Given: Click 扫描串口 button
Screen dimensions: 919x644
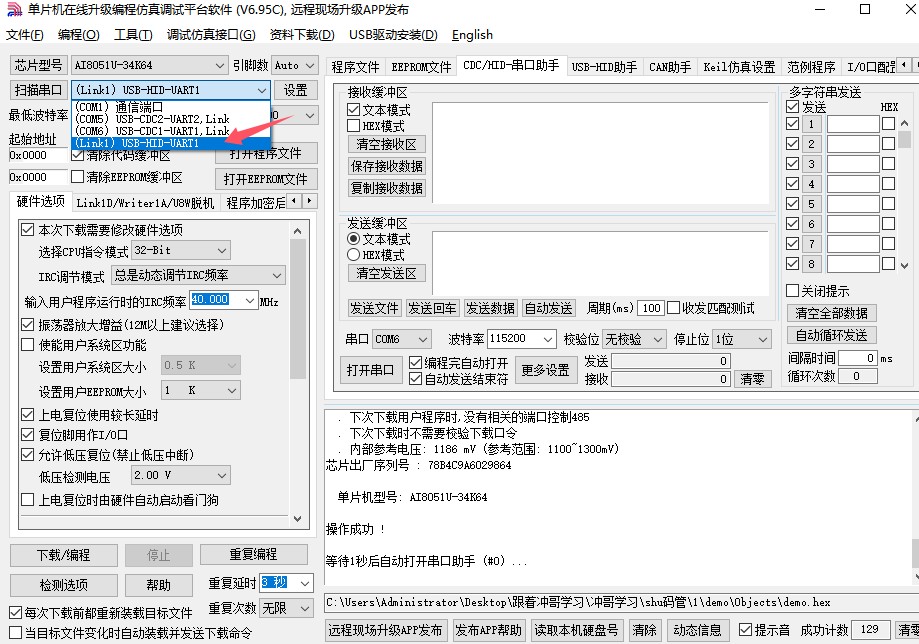Looking at the screenshot, I should click(38, 90).
